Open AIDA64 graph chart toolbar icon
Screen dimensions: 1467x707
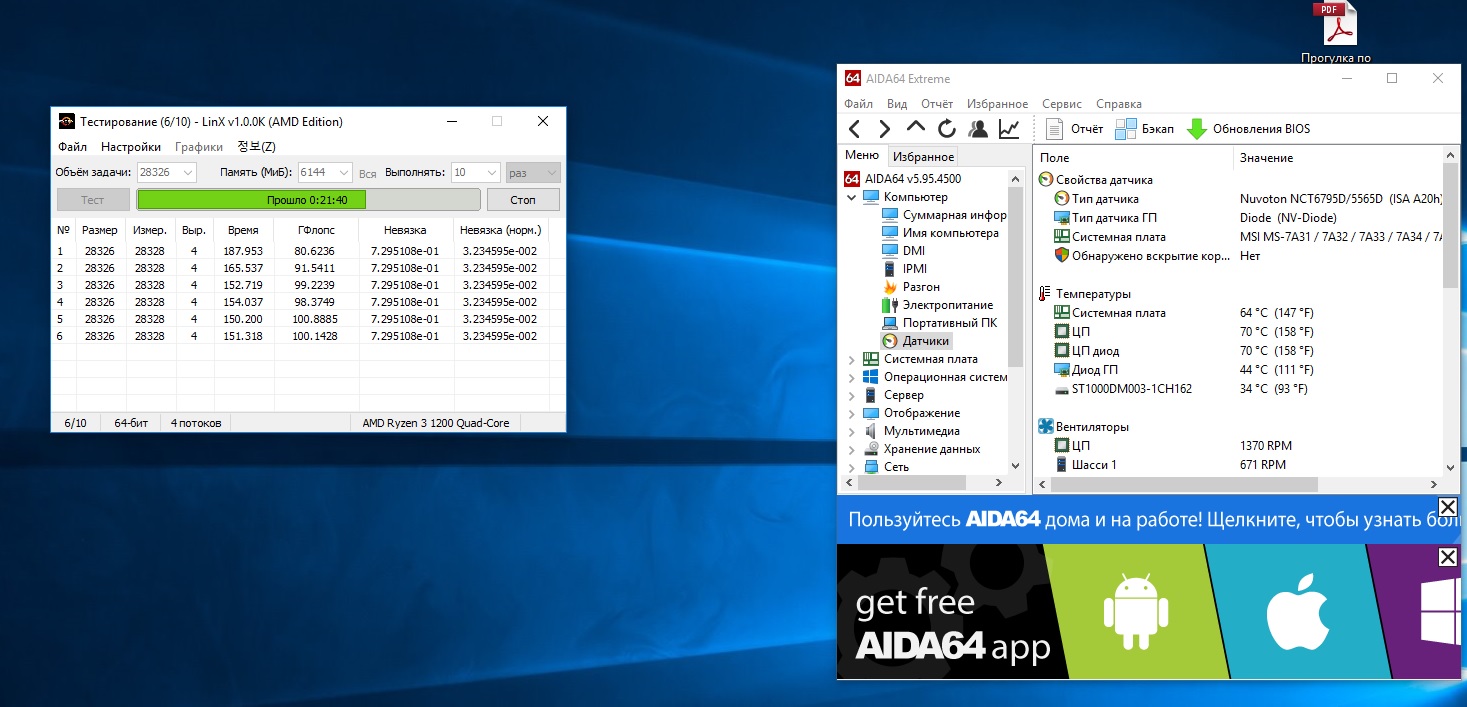click(1010, 129)
